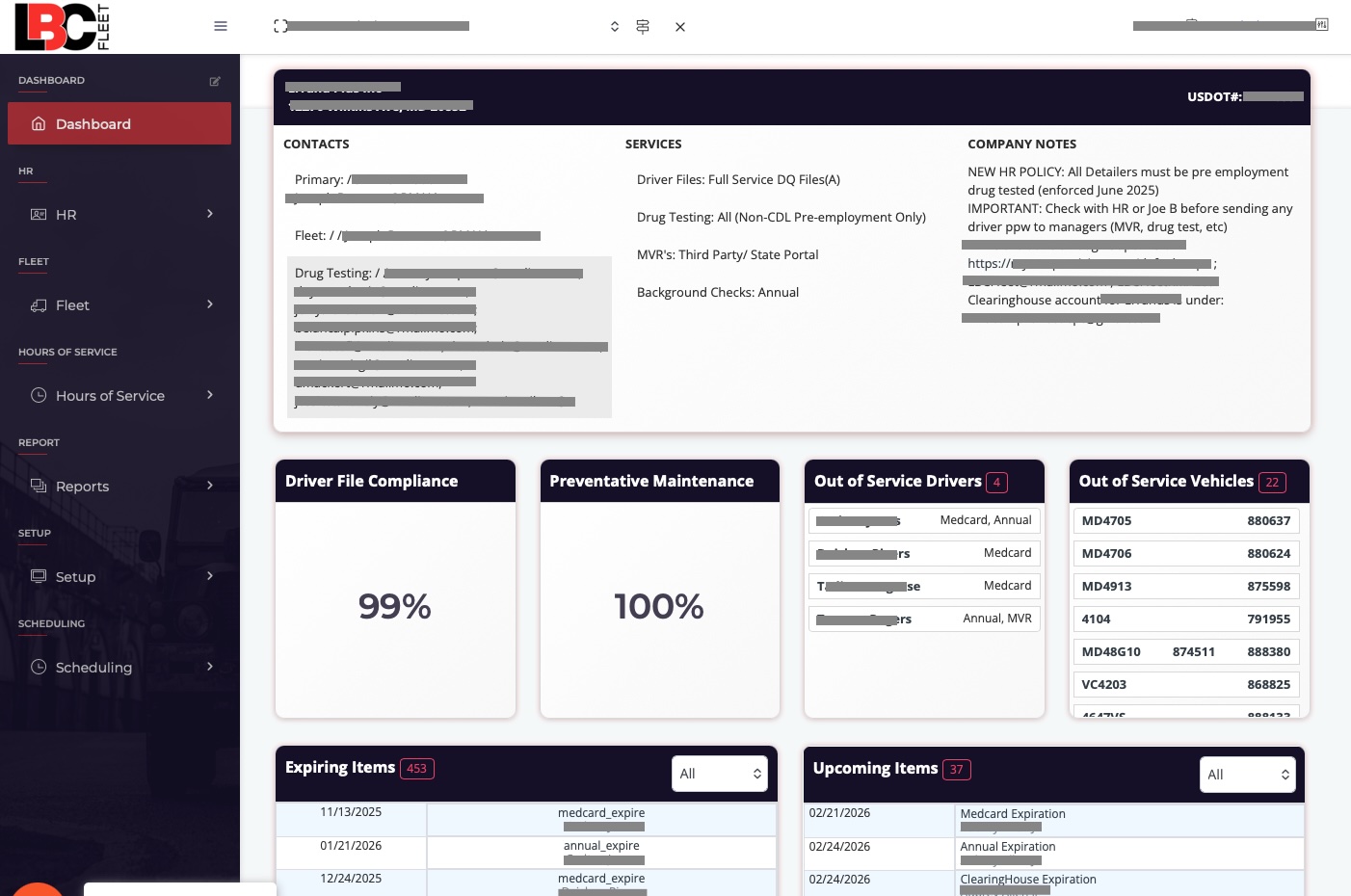Image resolution: width=1351 pixels, height=896 pixels.
Task: Click the Expiring Items 453 badge
Action: (x=417, y=769)
